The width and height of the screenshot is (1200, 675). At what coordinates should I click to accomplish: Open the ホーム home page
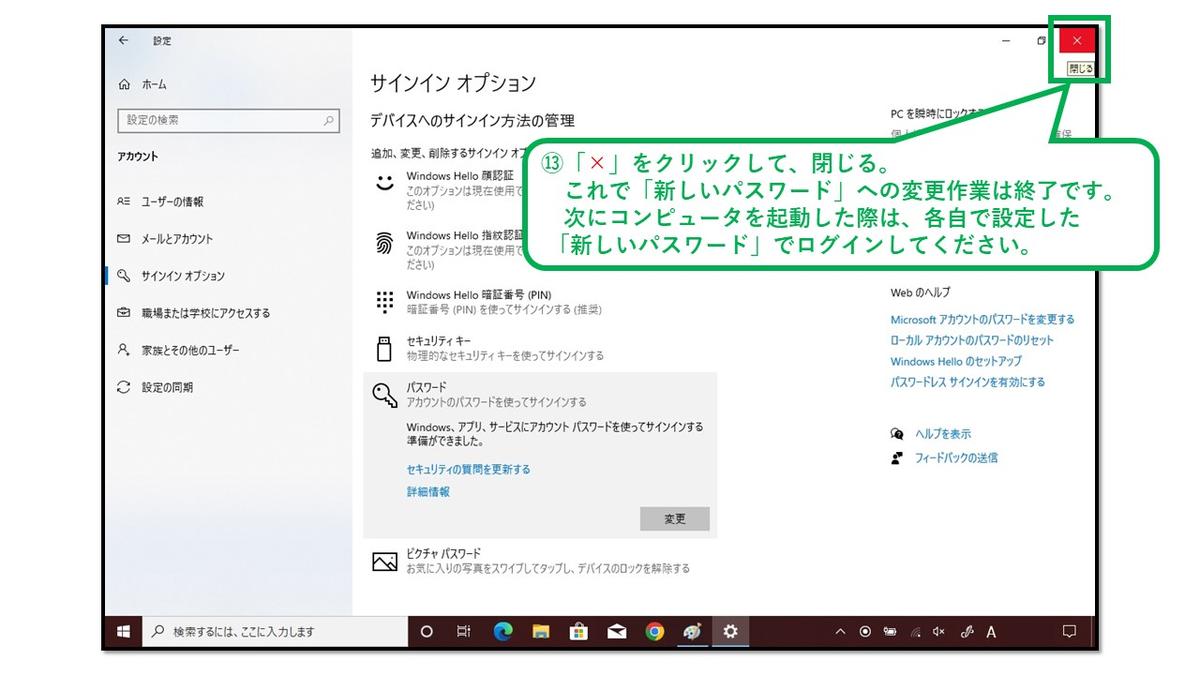coord(143,84)
